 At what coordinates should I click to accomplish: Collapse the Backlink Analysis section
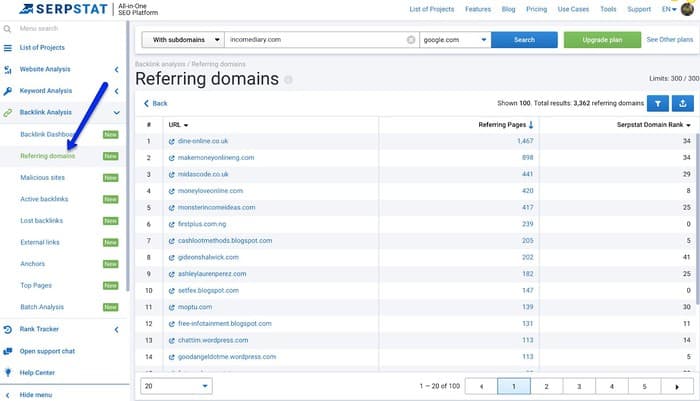tap(117, 113)
